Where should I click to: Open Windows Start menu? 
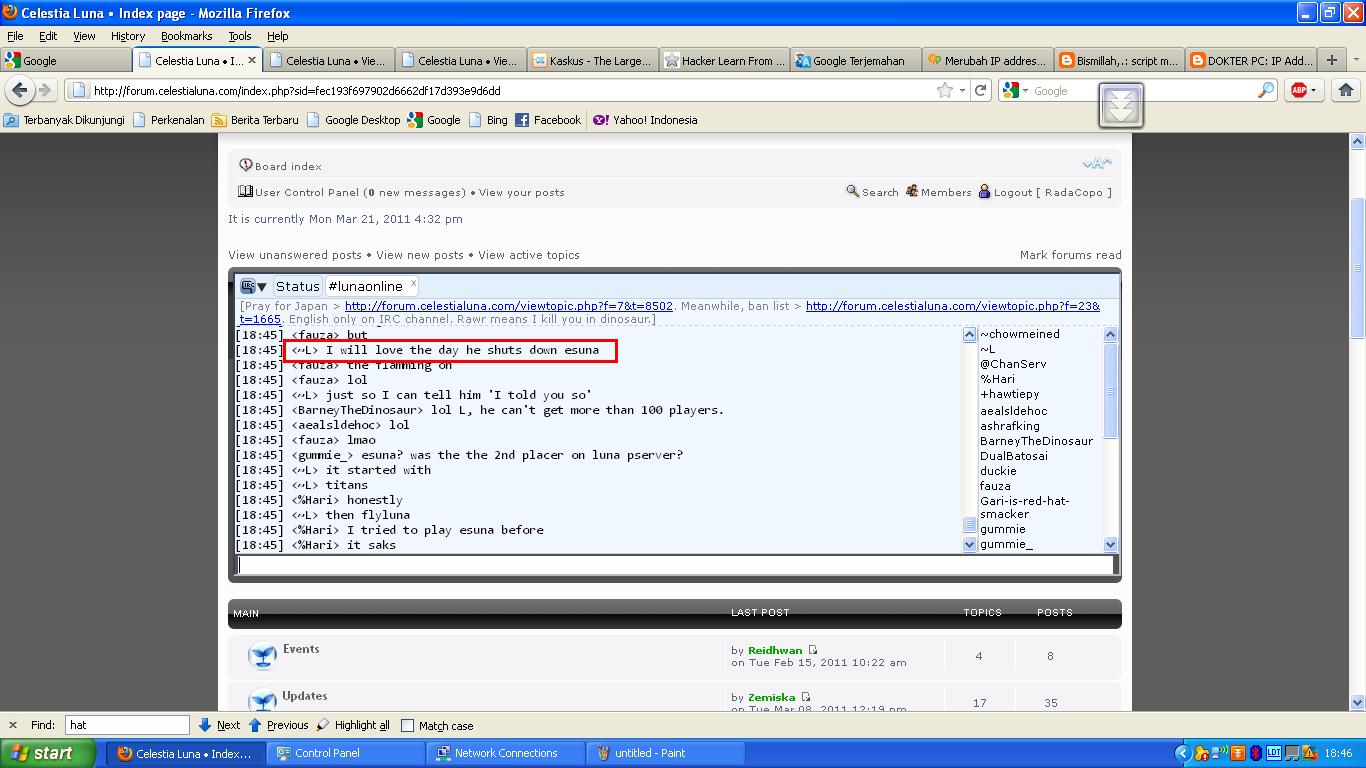(x=48, y=753)
